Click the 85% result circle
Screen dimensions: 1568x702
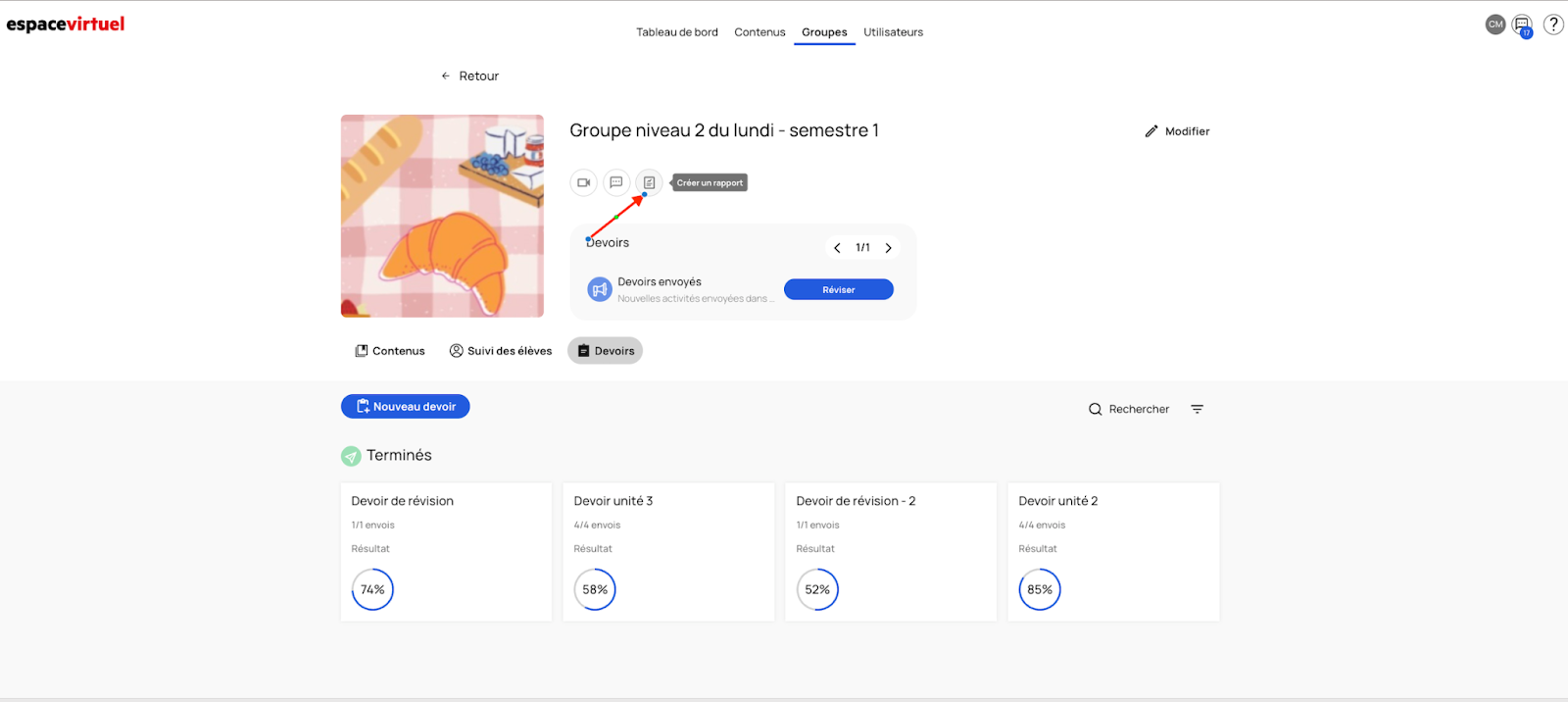[x=1040, y=589]
